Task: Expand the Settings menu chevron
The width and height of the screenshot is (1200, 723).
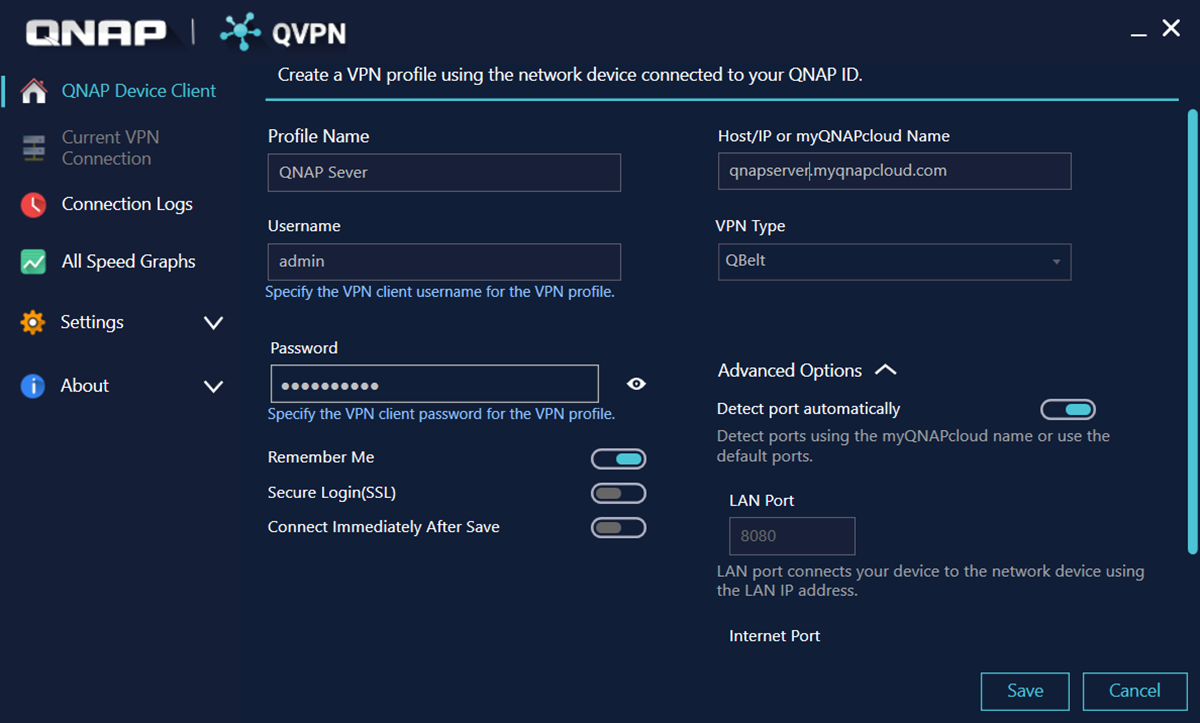Action: point(213,322)
